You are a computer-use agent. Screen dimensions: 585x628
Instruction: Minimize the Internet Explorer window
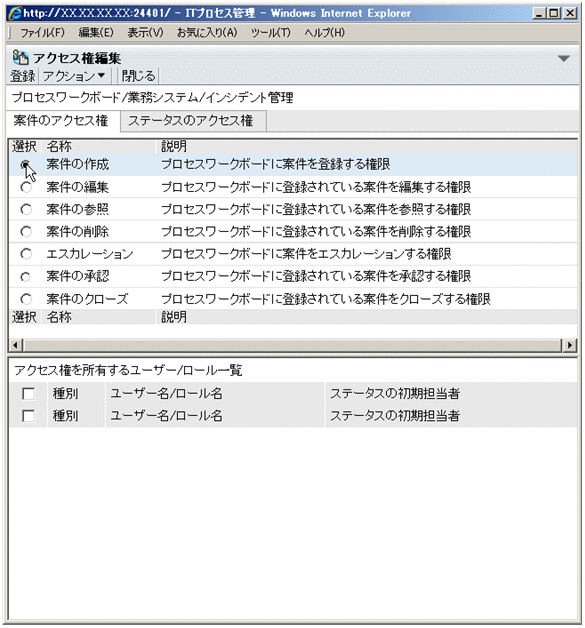[x=539, y=13]
